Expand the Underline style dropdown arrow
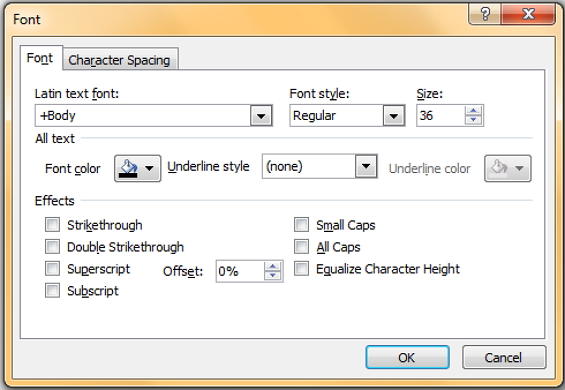Viewport: 565px width, 390px height. coord(366,166)
